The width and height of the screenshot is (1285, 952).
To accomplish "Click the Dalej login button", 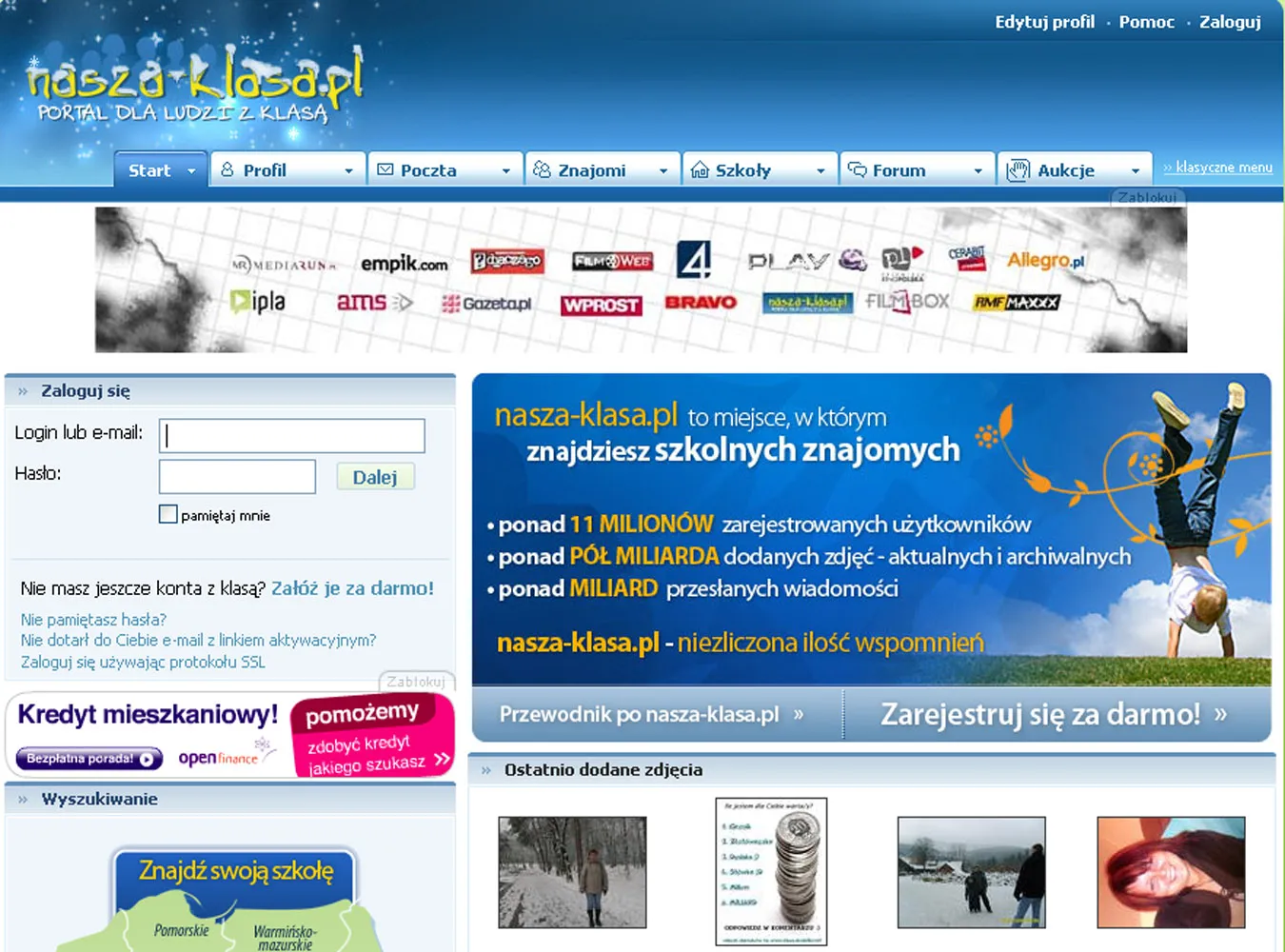I will (x=375, y=476).
